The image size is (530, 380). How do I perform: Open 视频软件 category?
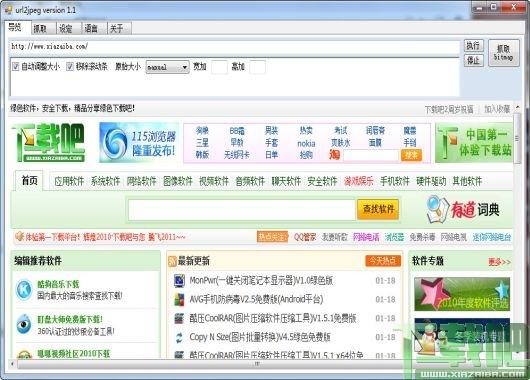[x=214, y=181]
